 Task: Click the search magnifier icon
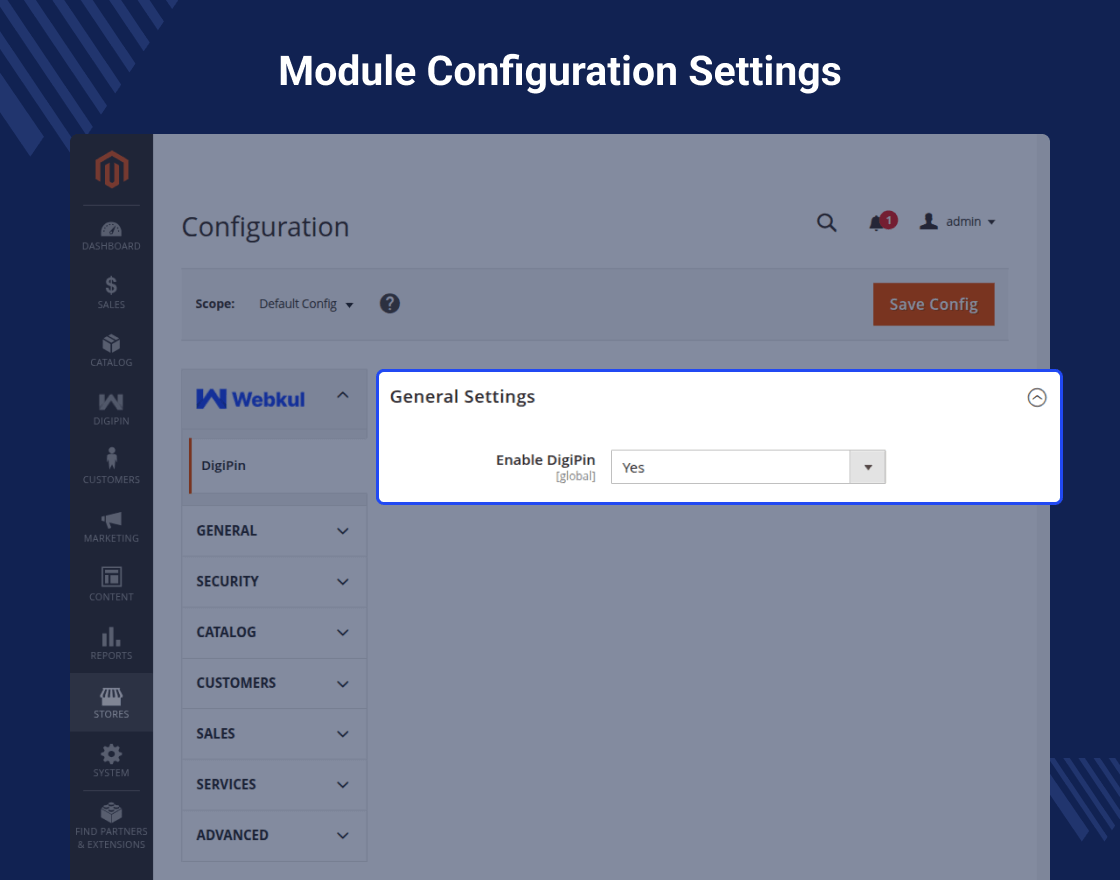point(826,222)
